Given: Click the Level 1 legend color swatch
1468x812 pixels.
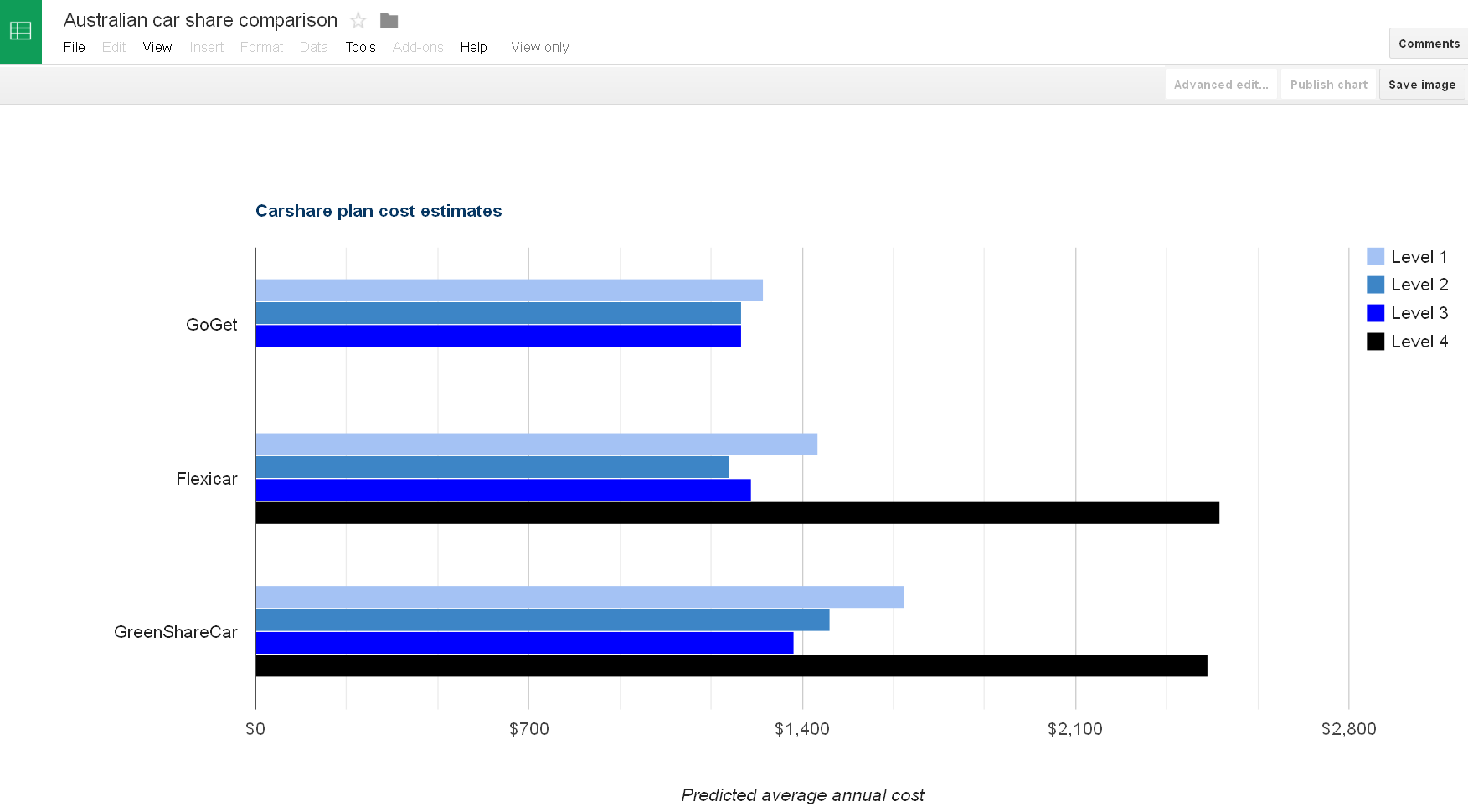Looking at the screenshot, I should (x=1375, y=256).
